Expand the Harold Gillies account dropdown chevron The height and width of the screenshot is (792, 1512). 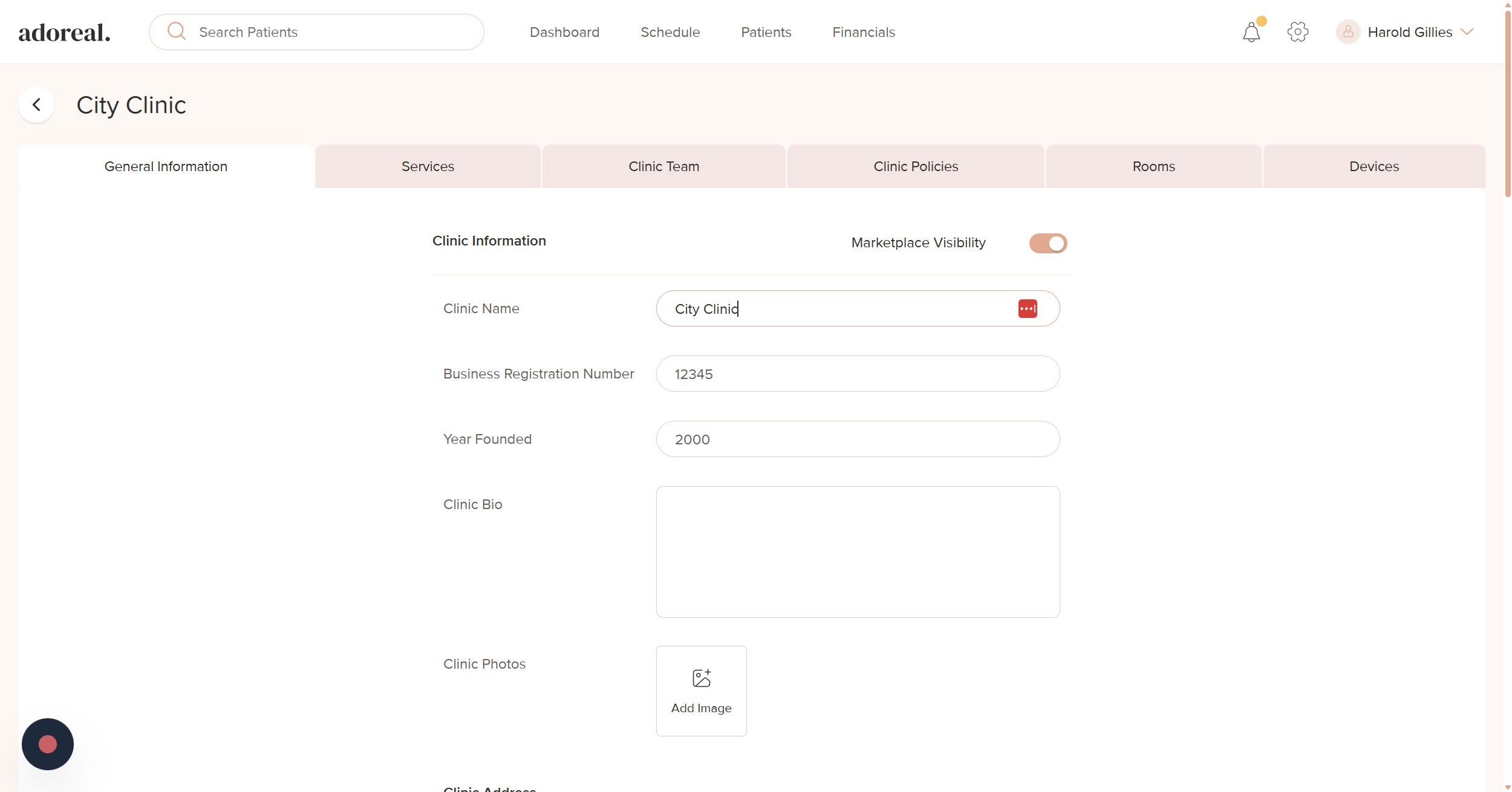click(1467, 32)
